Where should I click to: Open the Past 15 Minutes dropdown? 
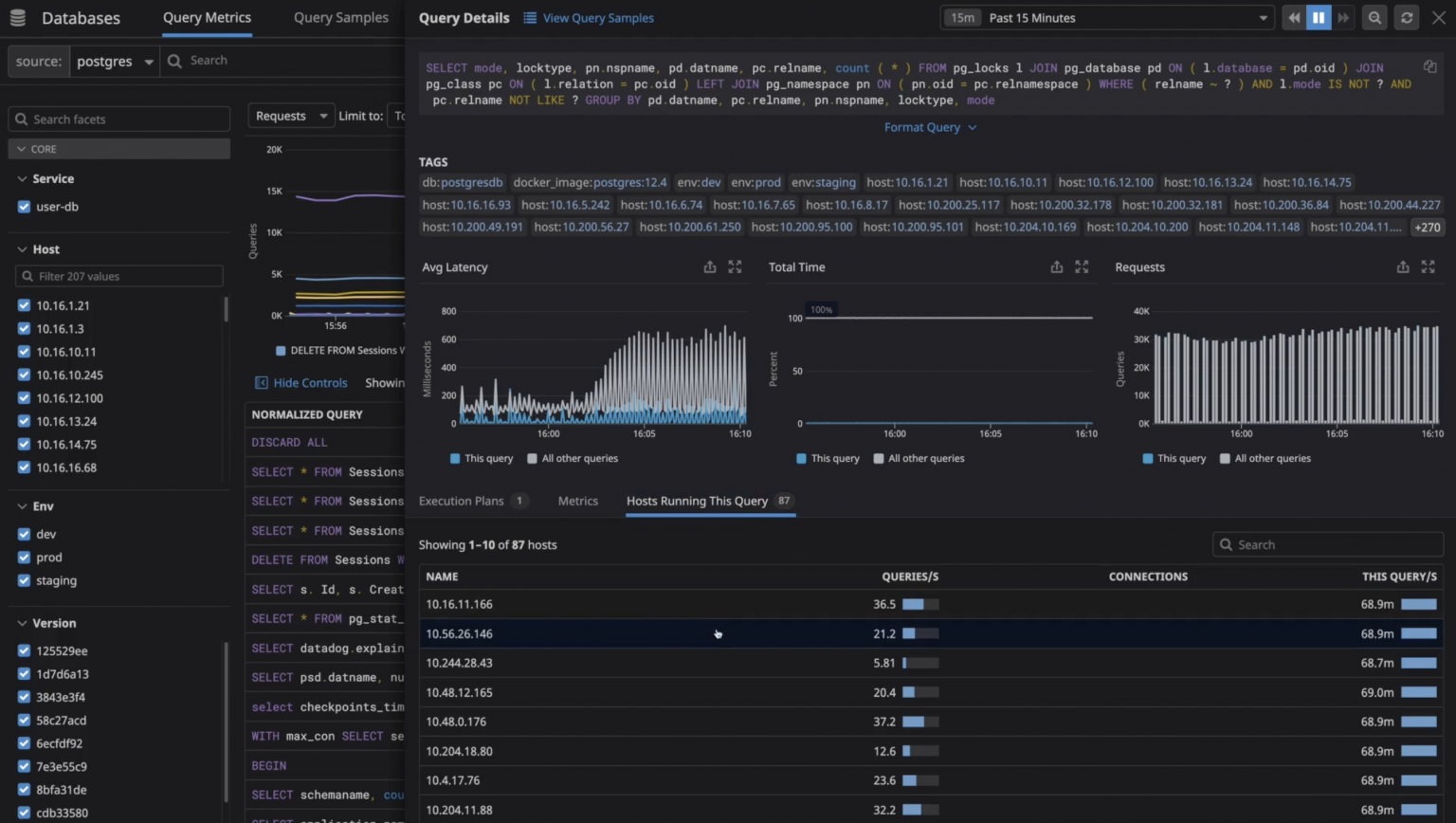(x=1106, y=17)
